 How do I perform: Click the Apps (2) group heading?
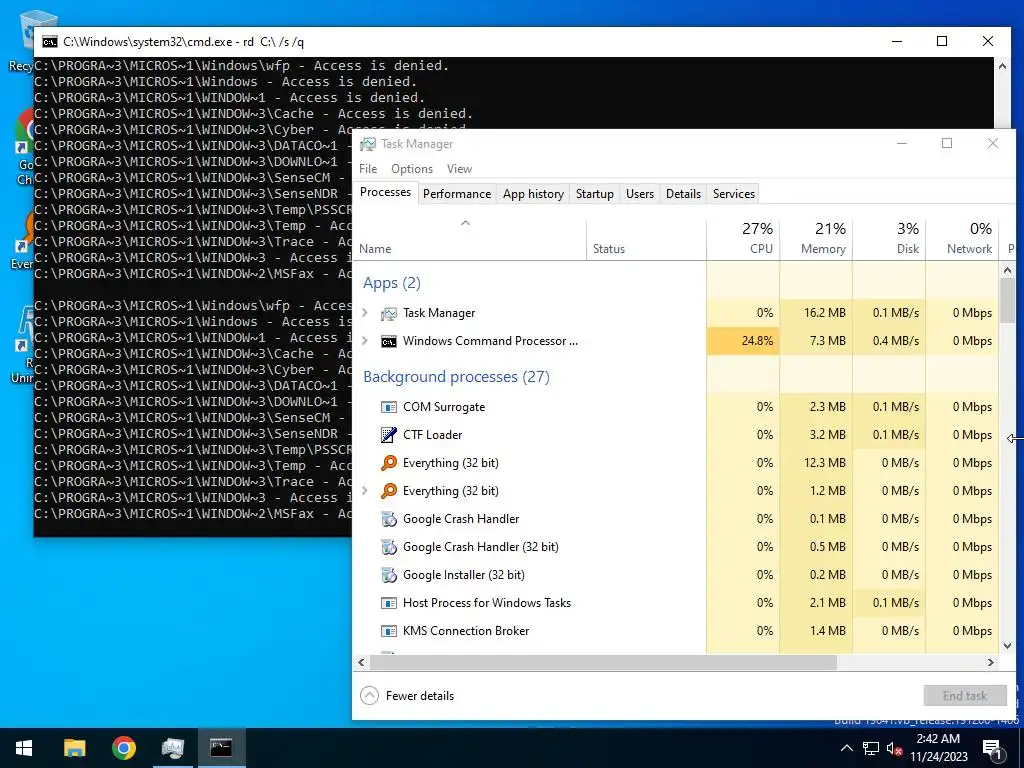pyautogui.click(x=392, y=283)
